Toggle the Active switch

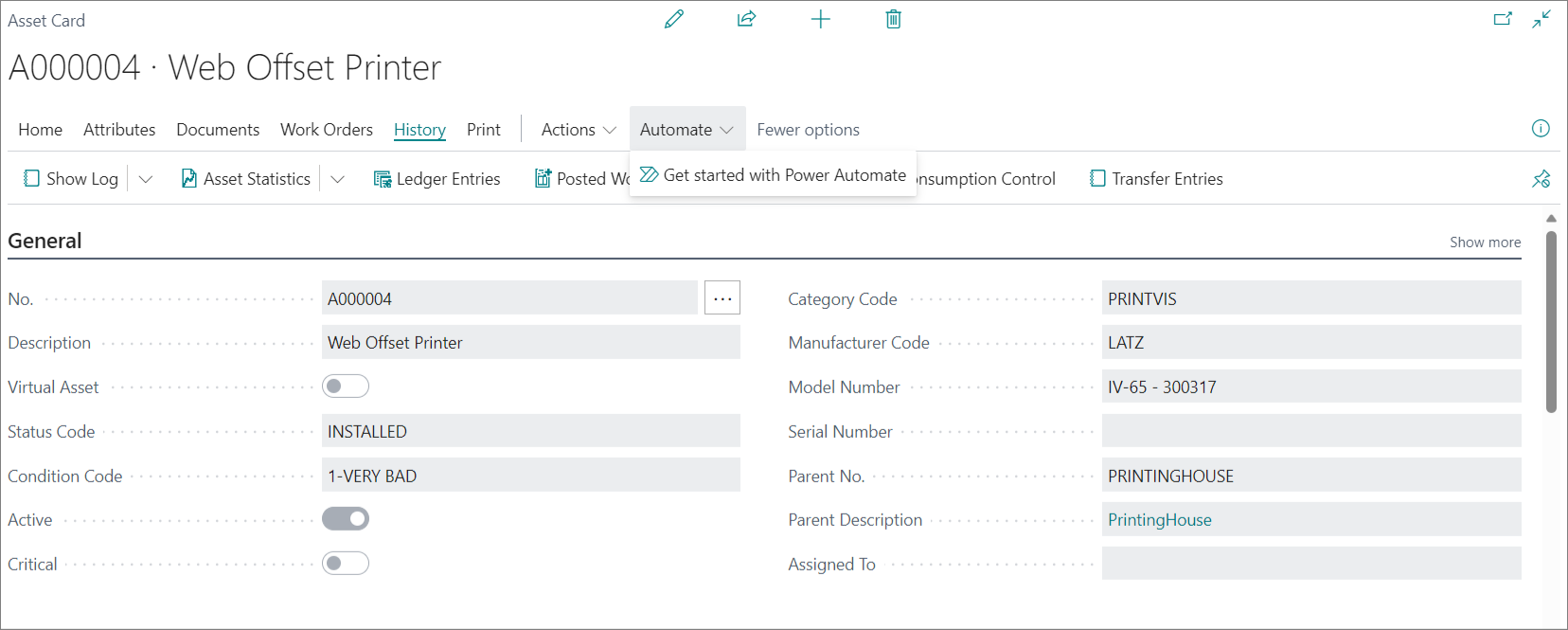tap(346, 519)
